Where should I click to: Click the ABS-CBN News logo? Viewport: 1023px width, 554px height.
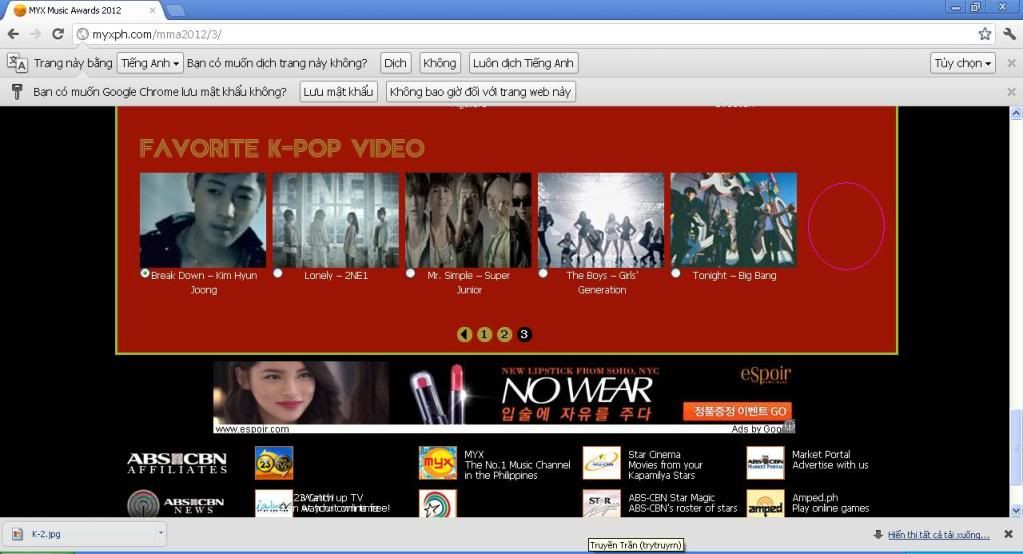coord(176,504)
